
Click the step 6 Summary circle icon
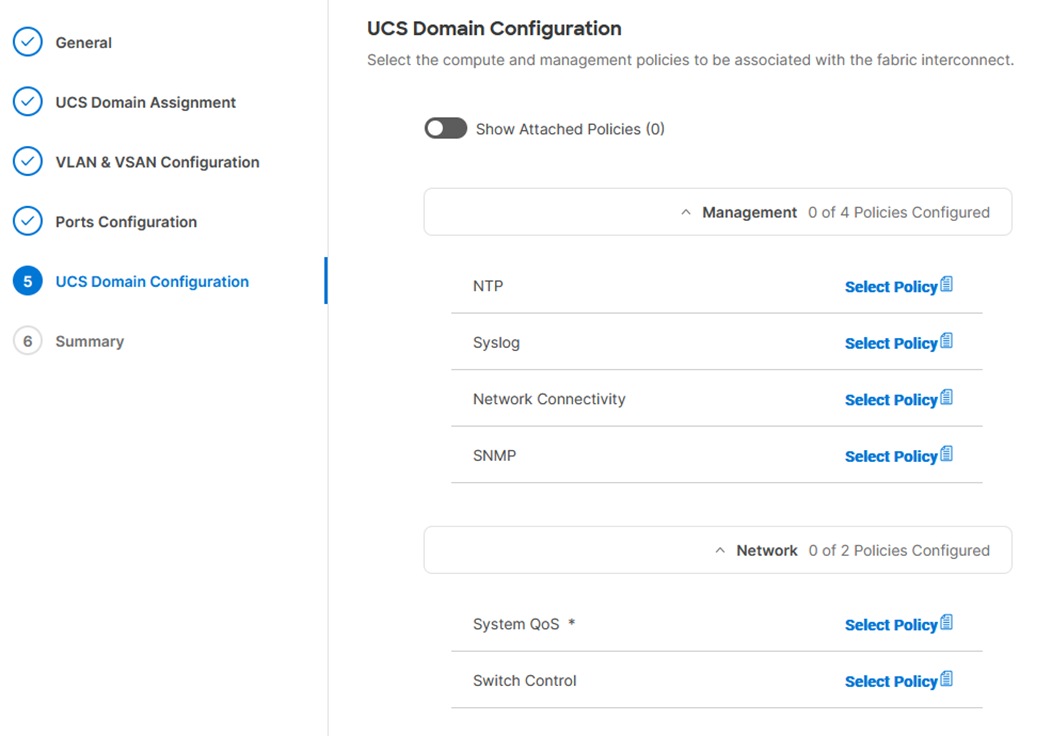pyautogui.click(x=28, y=341)
